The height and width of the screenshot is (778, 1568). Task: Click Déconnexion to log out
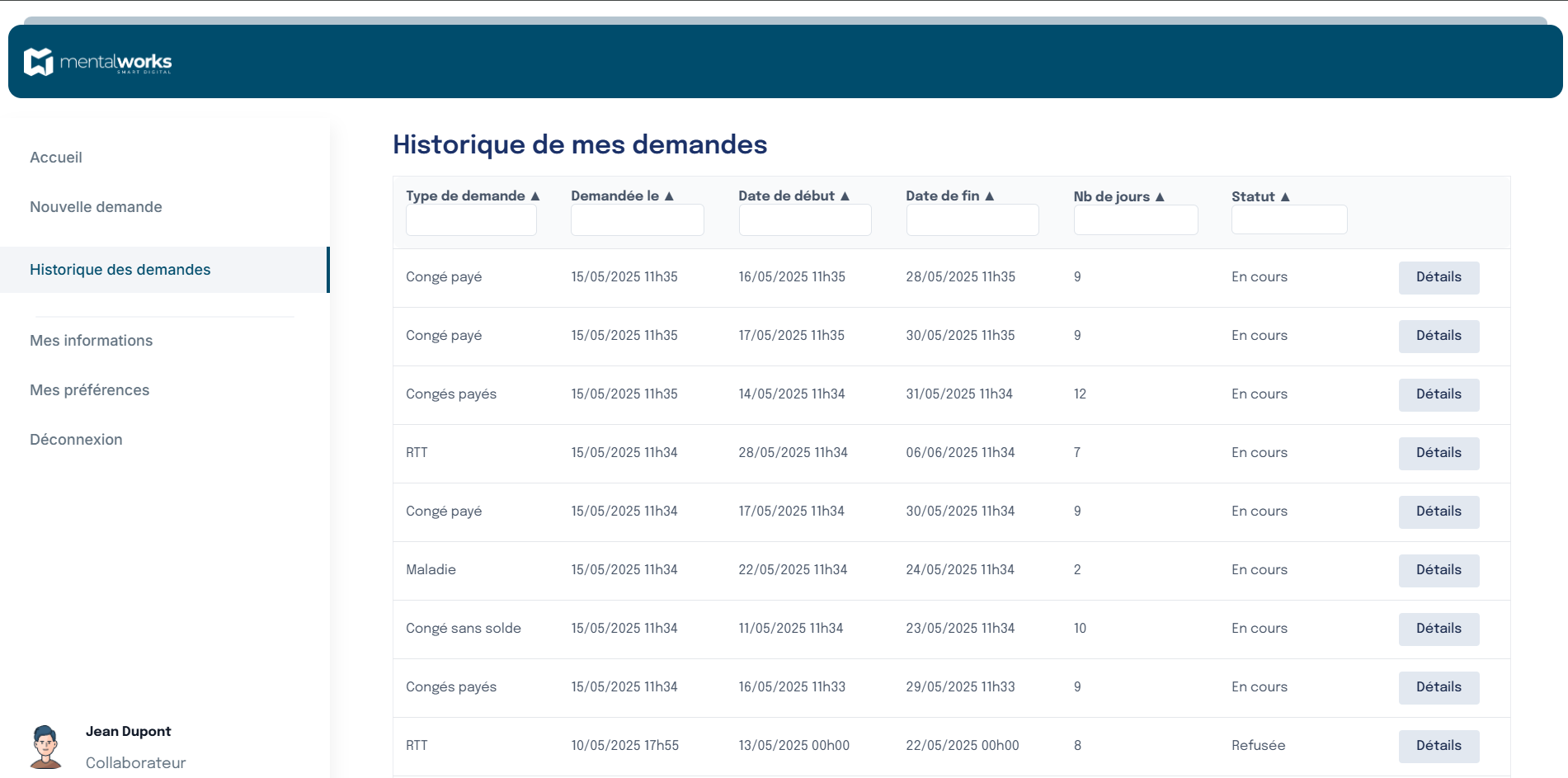(76, 440)
